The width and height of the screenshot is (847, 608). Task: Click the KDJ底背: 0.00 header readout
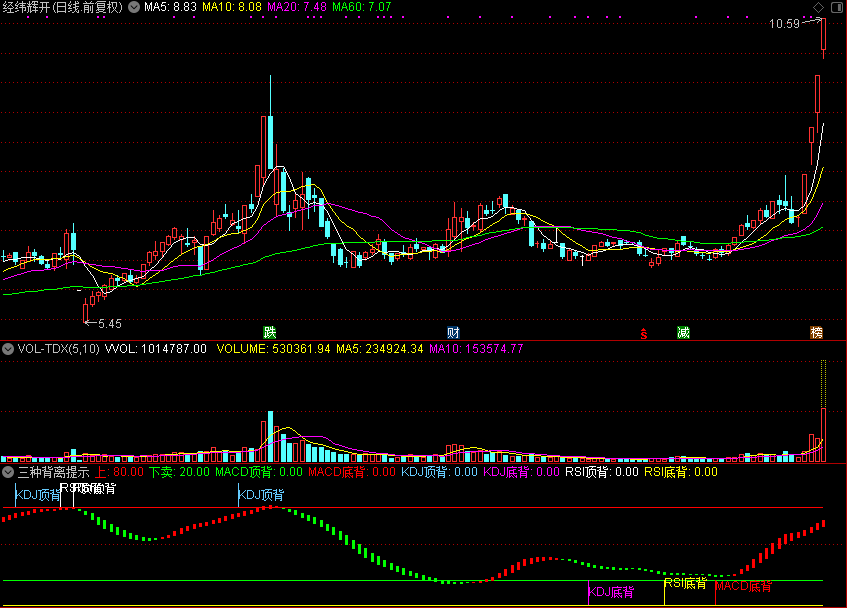pyautogui.click(x=521, y=472)
